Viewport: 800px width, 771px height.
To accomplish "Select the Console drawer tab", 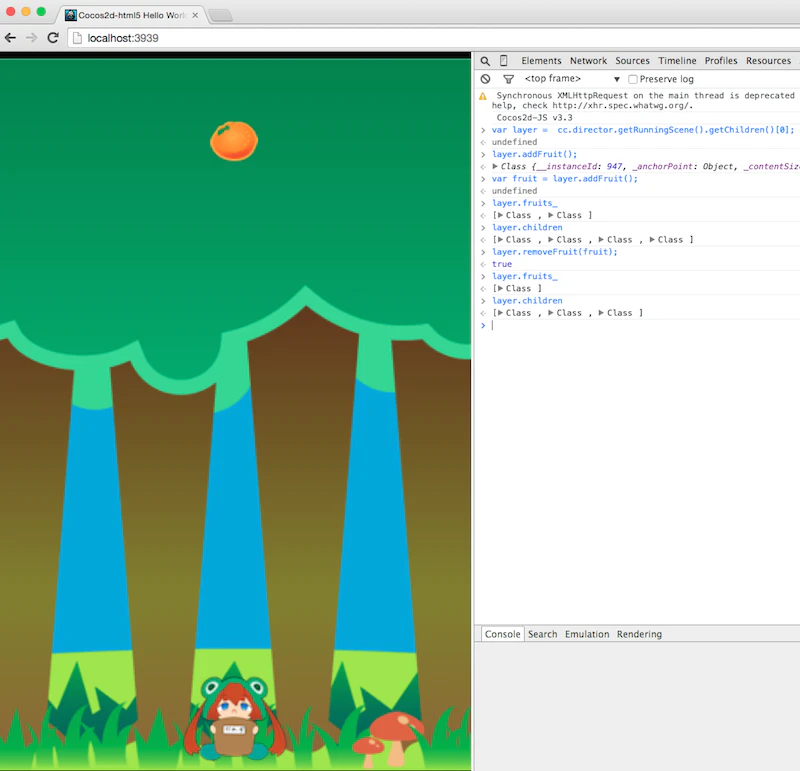I will coord(503,634).
